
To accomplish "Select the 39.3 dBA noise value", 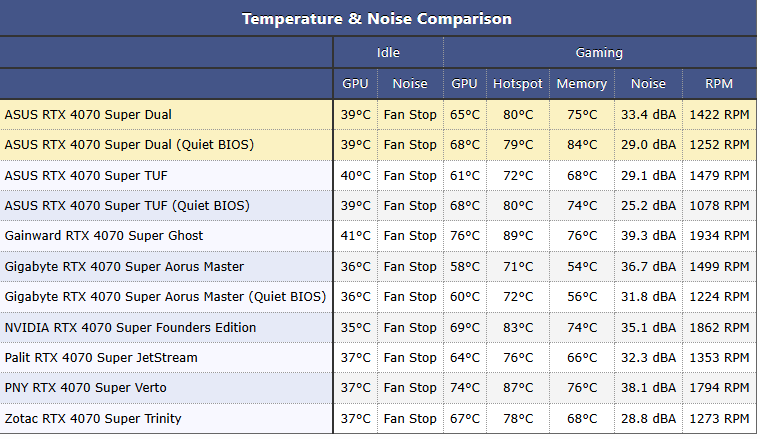I will pos(648,236).
